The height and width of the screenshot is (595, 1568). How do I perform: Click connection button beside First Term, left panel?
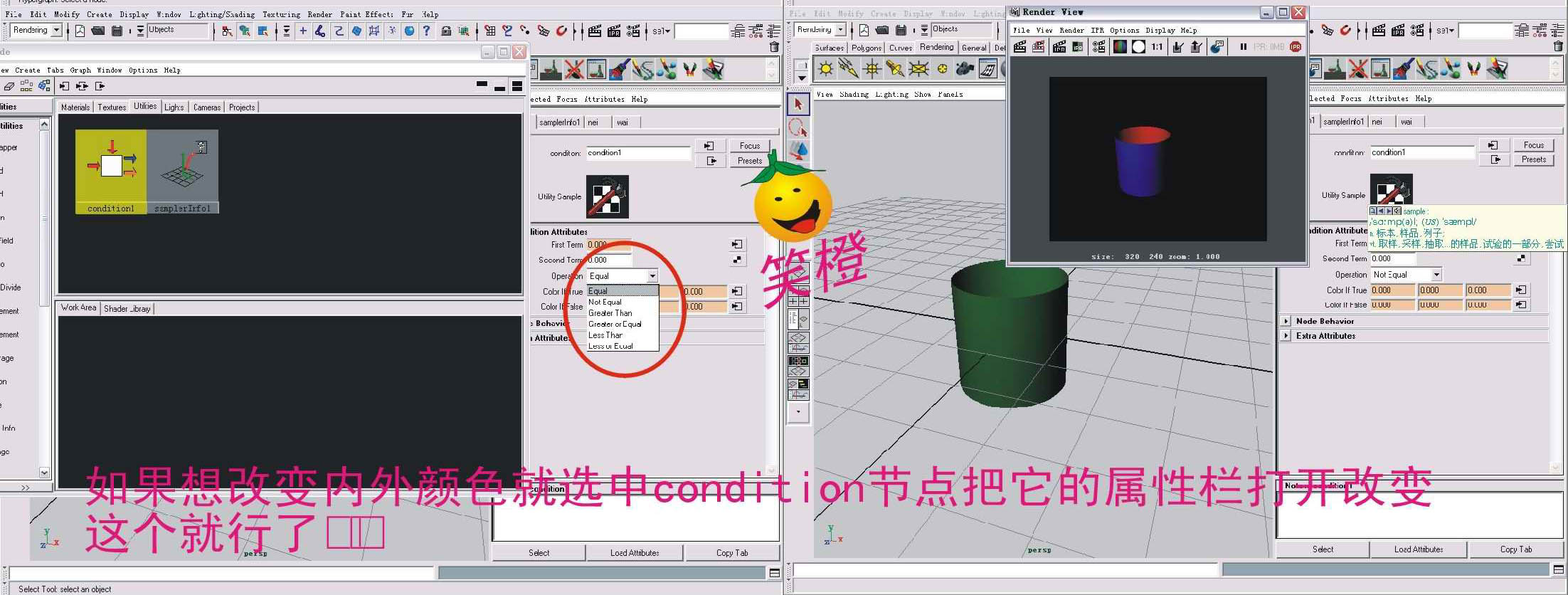(737, 244)
